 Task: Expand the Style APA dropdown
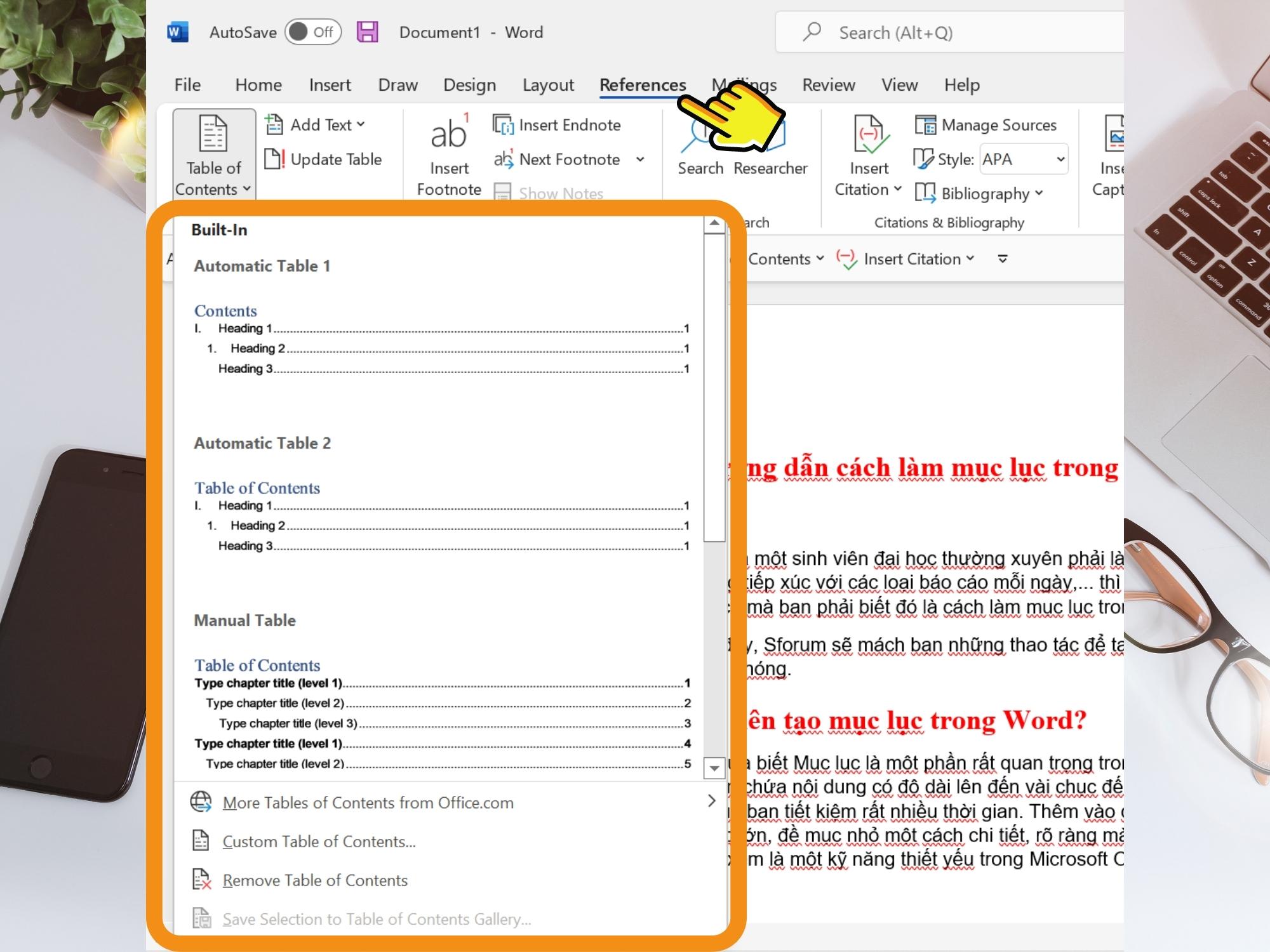[x=1061, y=158]
